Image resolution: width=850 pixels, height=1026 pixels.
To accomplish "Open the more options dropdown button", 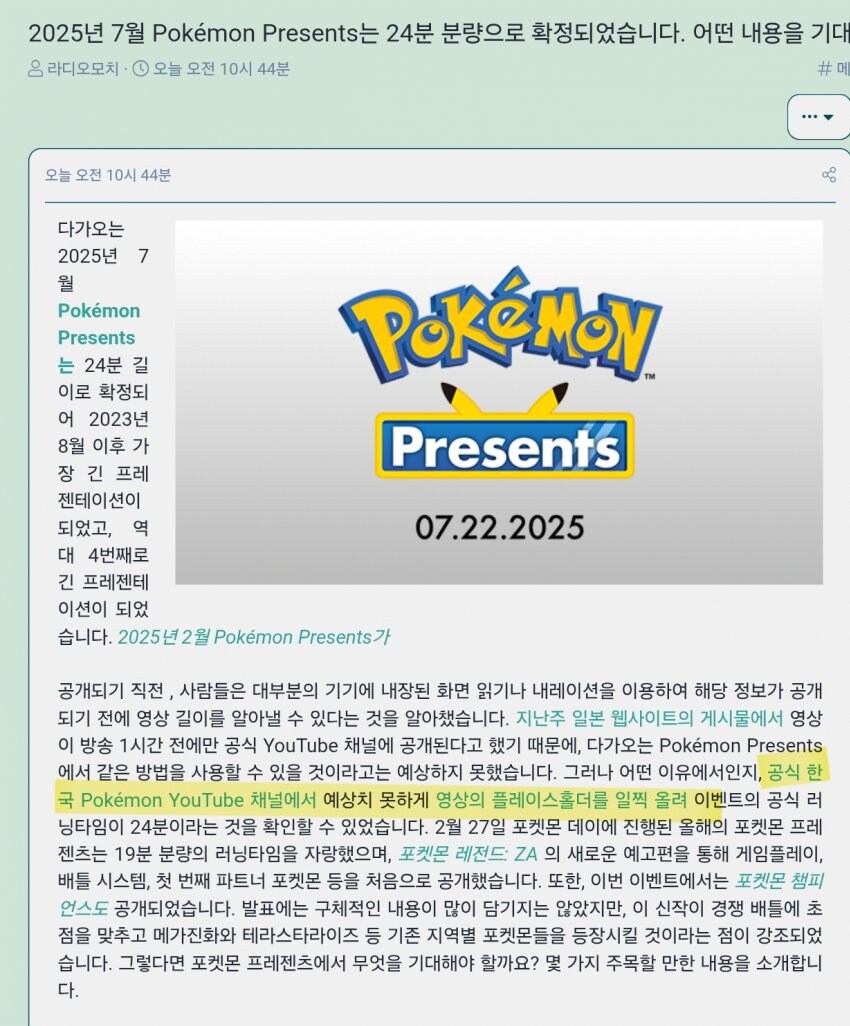I will 818,116.
